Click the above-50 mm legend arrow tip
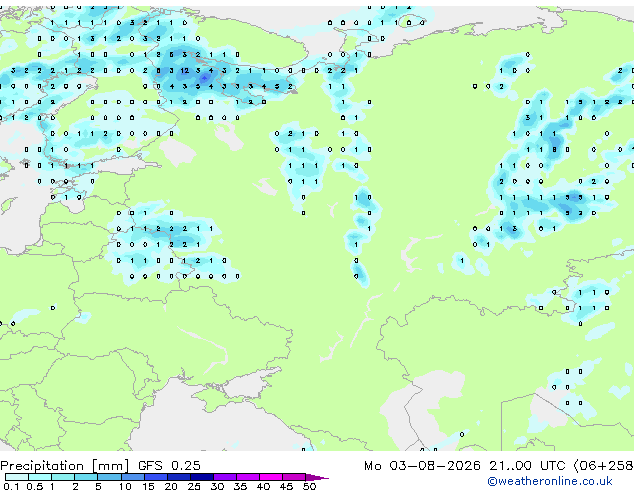The image size is (634, 490). coord(317,477)
